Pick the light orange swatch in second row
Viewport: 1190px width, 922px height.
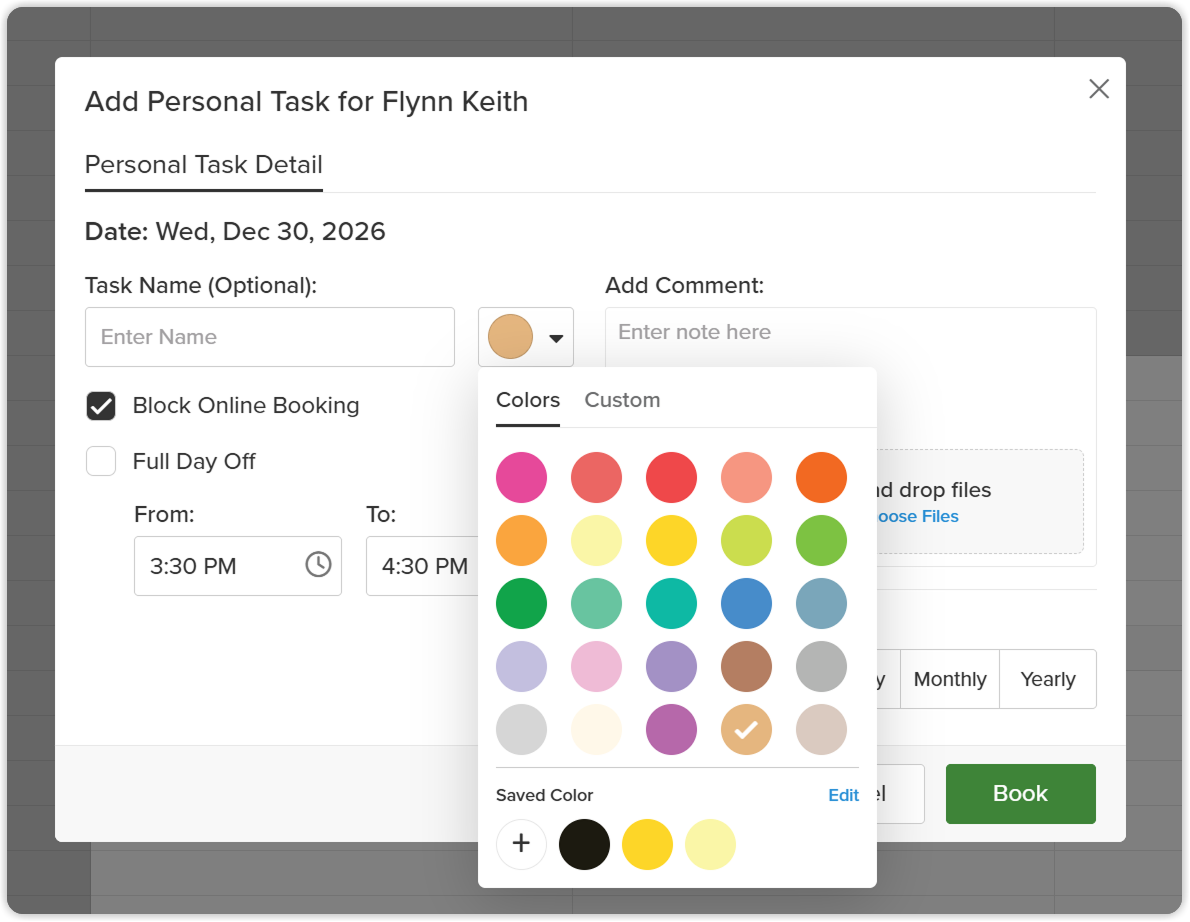pyautogui.click(x=521, y=540)
